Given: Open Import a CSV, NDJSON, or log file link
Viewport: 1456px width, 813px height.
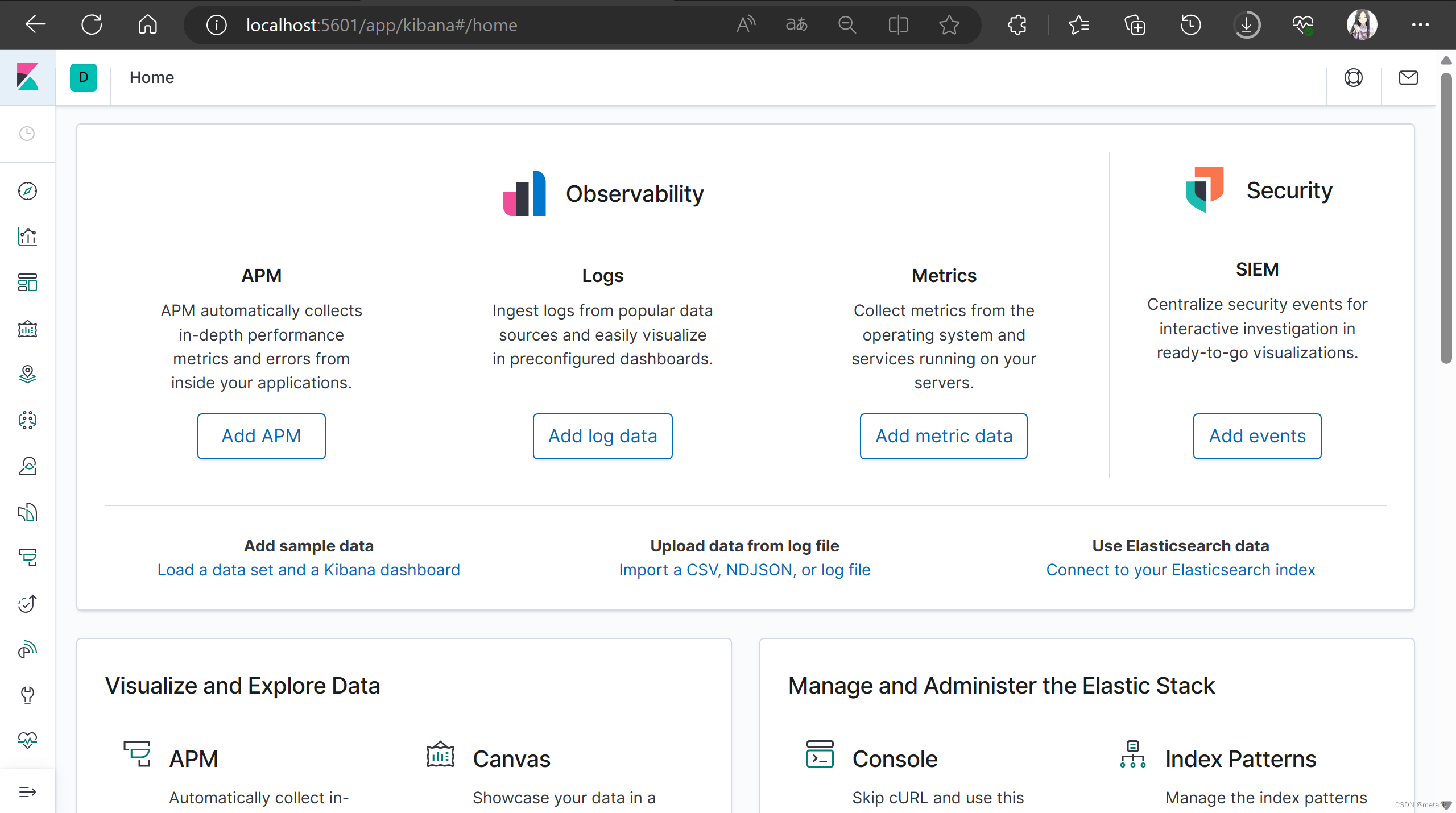Looking at the screenshot, I should click(x=744, y=570).
